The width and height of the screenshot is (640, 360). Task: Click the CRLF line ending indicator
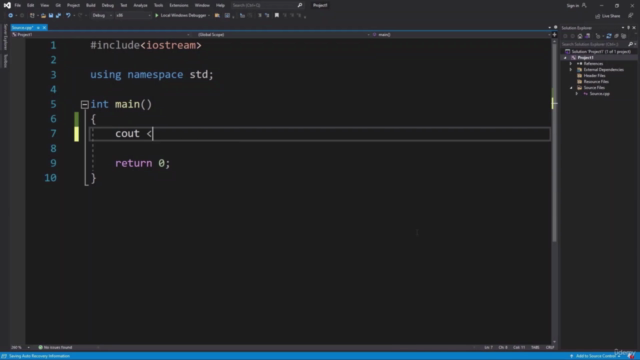point(550,347)
